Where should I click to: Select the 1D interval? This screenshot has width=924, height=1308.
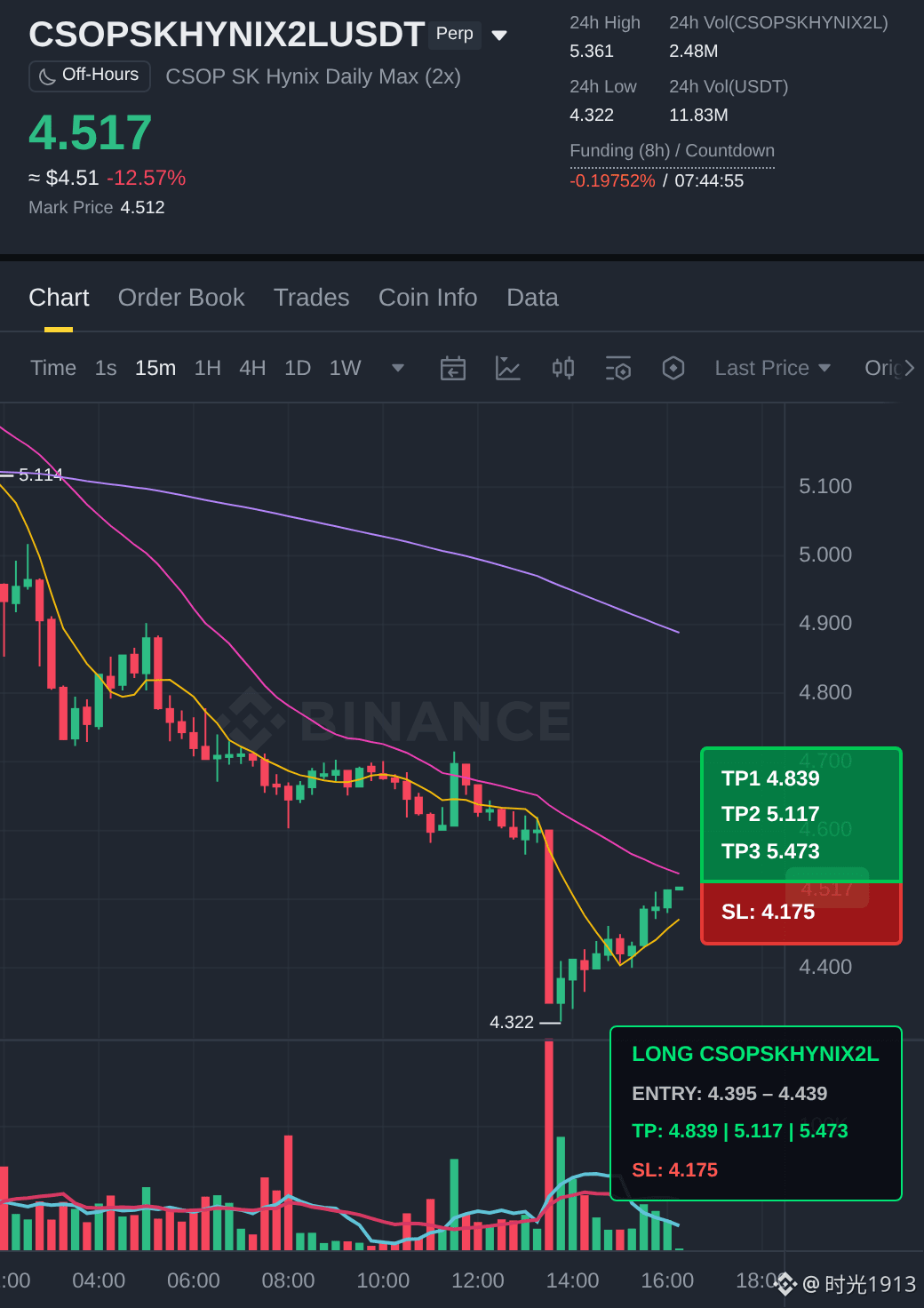click(x=298, y=368)
